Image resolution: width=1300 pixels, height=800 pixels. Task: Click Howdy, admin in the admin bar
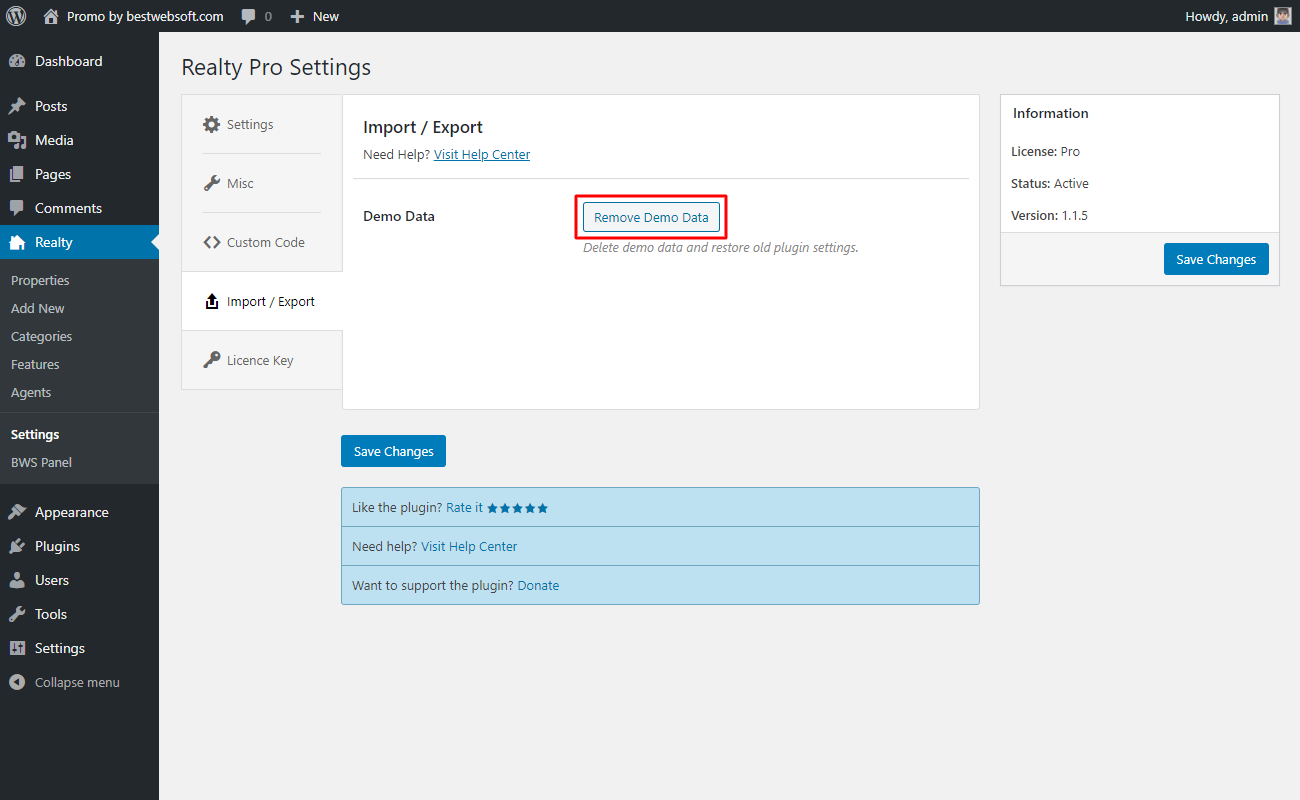[x=1226, y=17]
